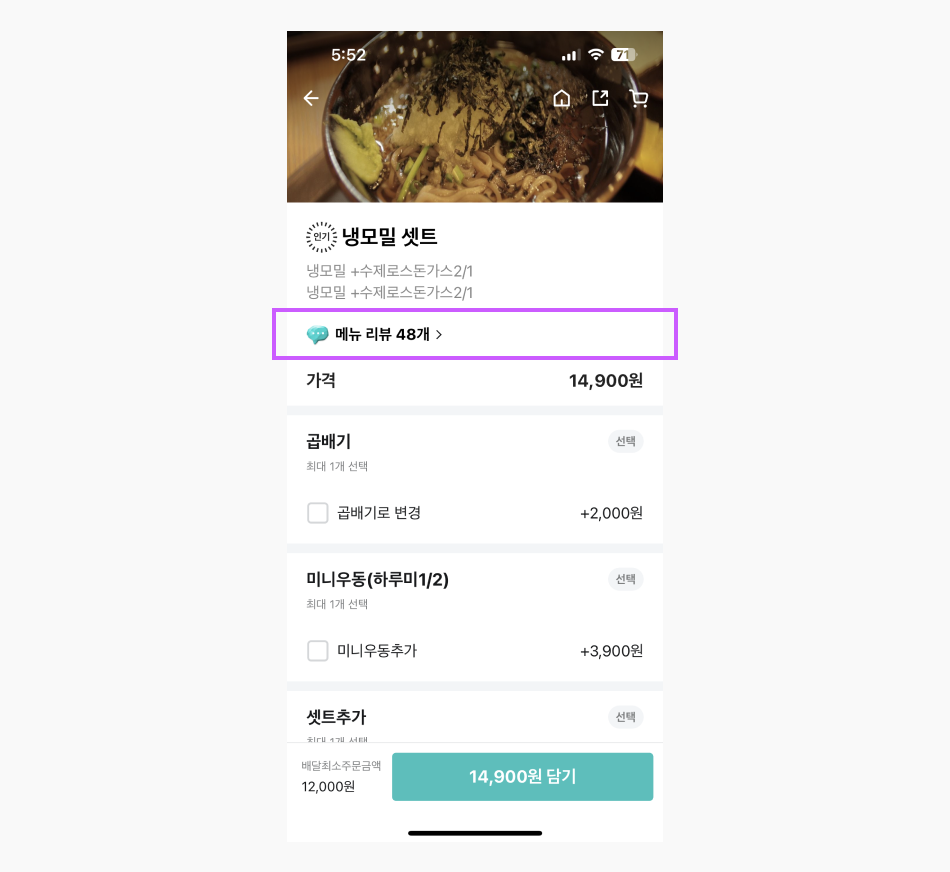
Task: Tap the popular badge icon
Action: tap(321, 237)
